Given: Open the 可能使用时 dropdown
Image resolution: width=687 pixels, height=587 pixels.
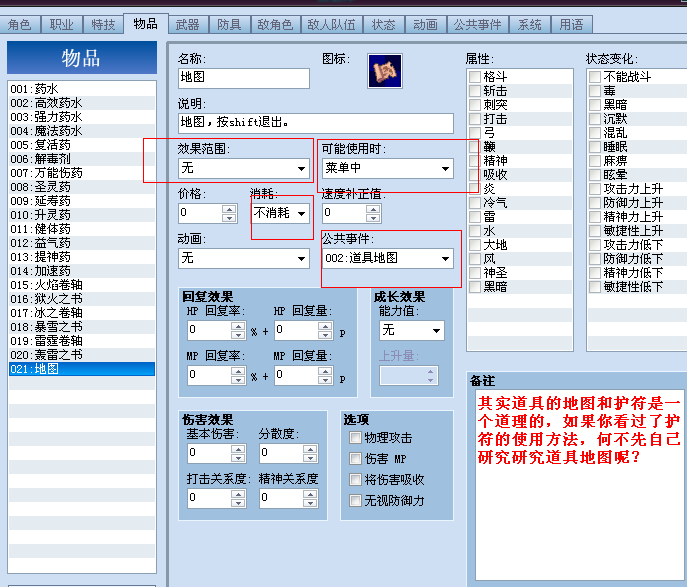Looking at the screenshot, I should click(388, 168).
